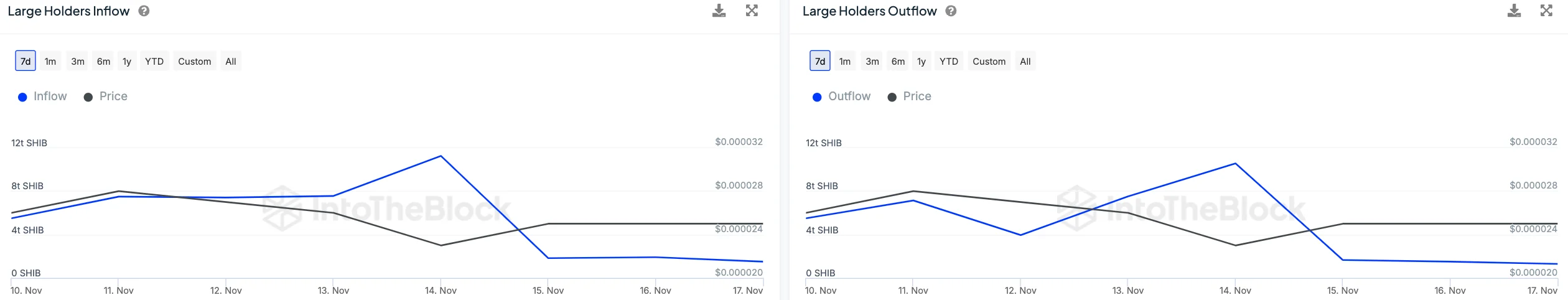Screen dimensions: 1568x300
Task: Toggle Price series in Outflow chart legend
Action: (x=910, y=96)
